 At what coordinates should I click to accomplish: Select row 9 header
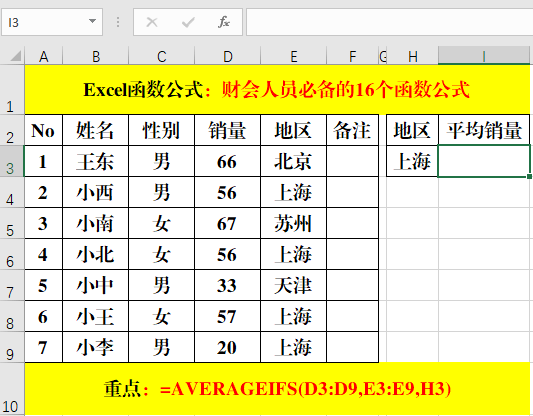12,347
